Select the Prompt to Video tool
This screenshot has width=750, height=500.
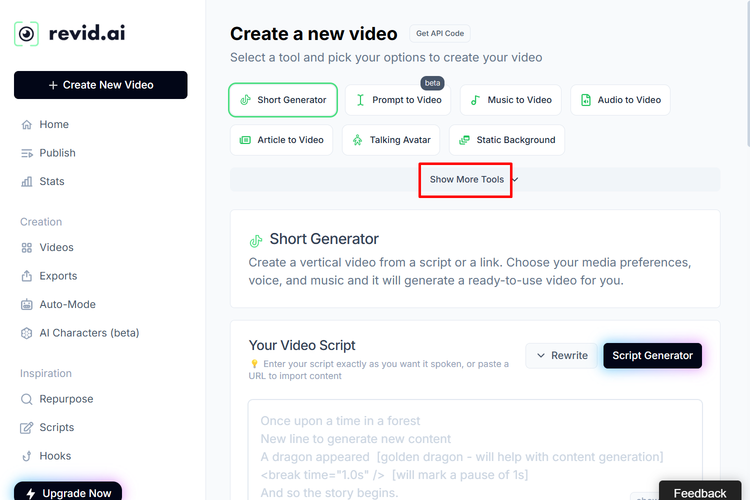click(398, 100)
